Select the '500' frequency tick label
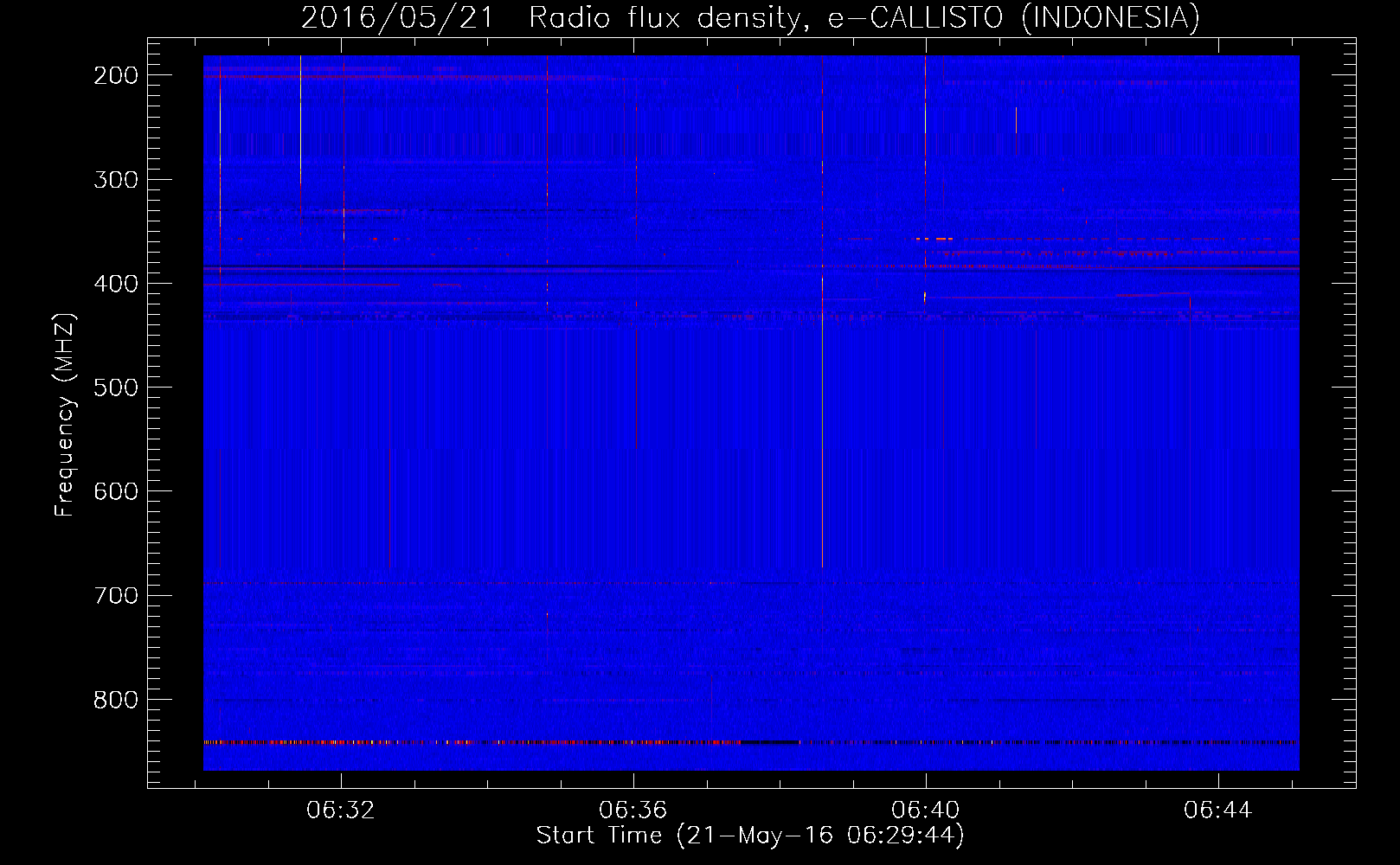This screenshot has width=1400, height=865. 116,388
